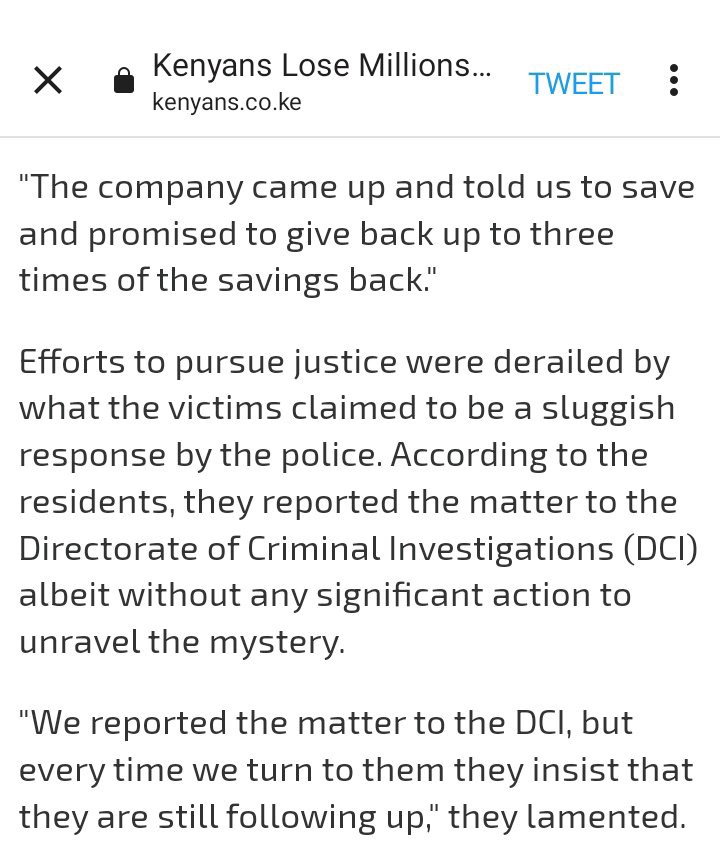Screen dimensions: 720x860
Task: Tap the kenyans.co.ke URL text
Action: pos(226,102)
